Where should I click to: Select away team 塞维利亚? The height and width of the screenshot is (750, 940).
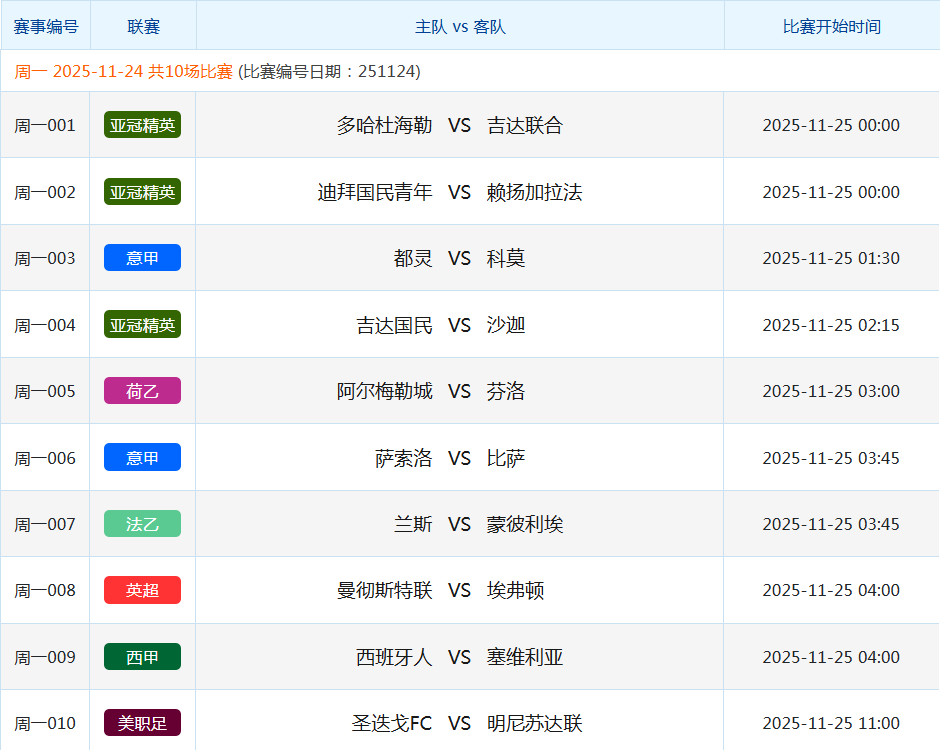(x=525, y=657)
